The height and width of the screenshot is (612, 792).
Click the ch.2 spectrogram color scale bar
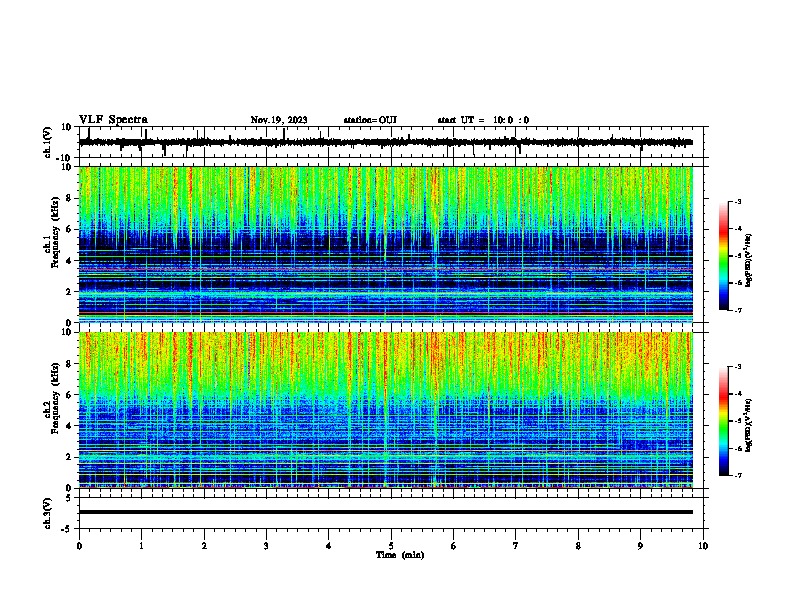click(x=723, y=421)
